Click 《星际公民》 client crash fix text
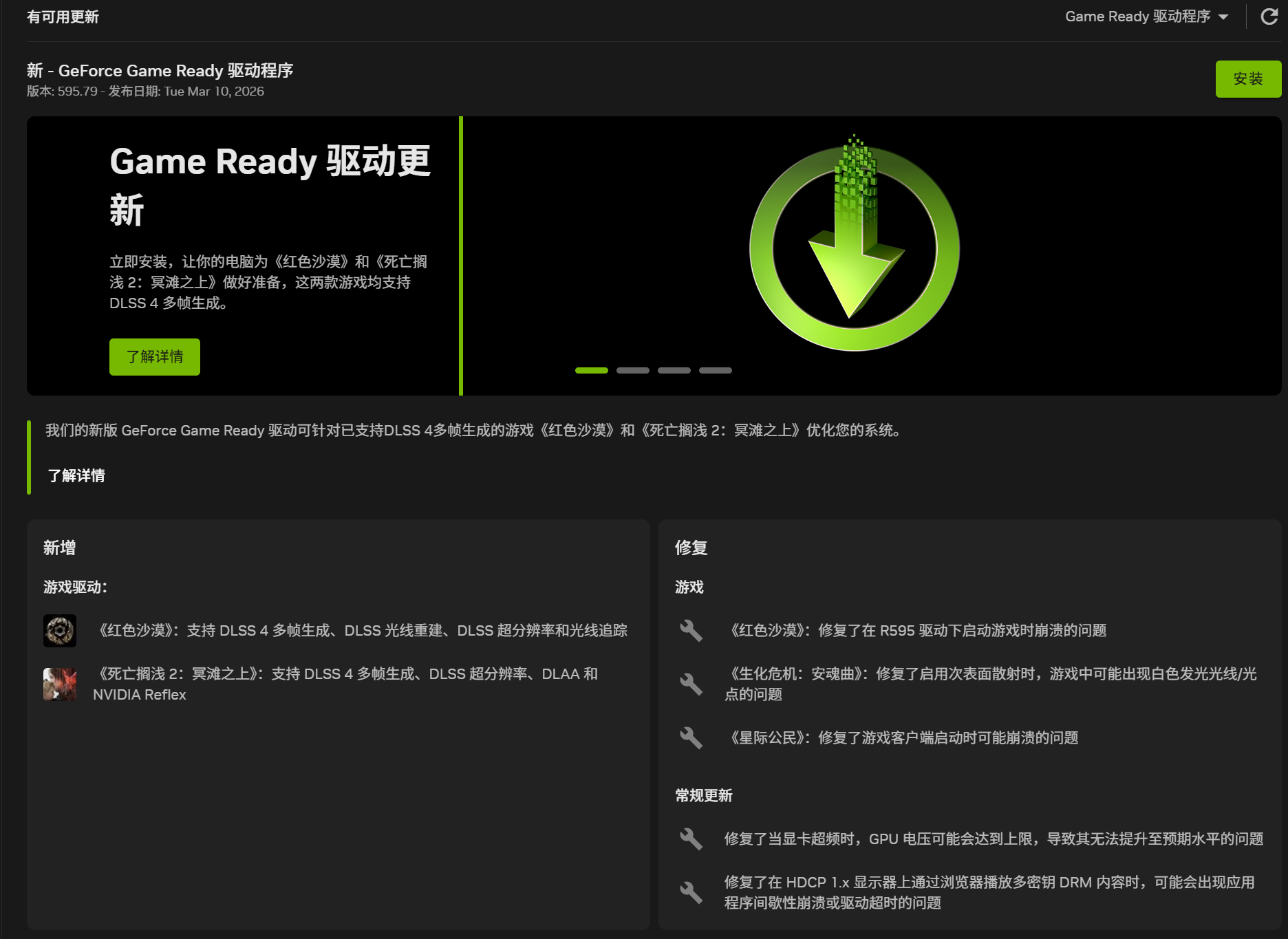Viewport: 1288px width, 939px height. (x=901, y=738)
